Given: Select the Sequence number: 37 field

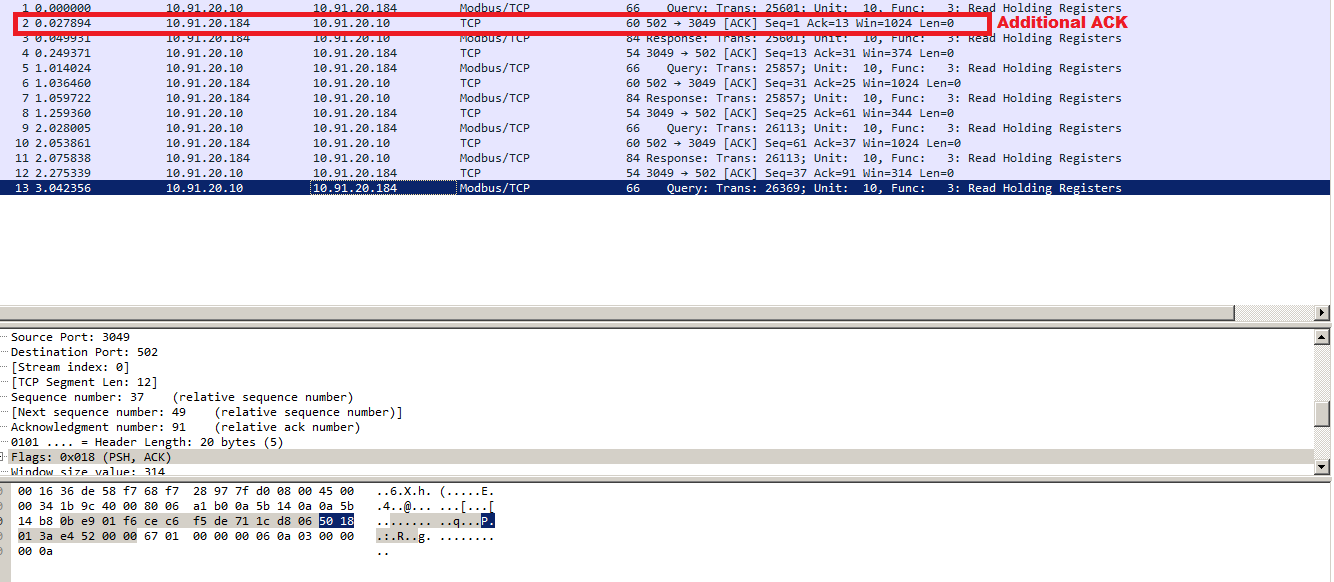Looking at the screenshot, I should 182,397.
